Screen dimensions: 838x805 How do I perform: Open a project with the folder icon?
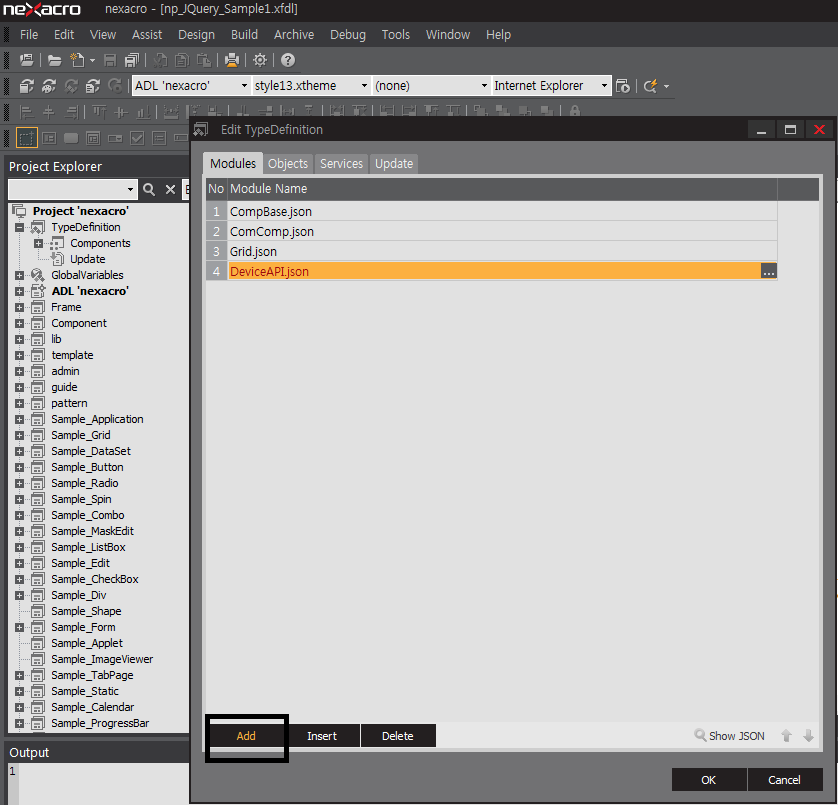pyautogui.click(x=54, y=60)
